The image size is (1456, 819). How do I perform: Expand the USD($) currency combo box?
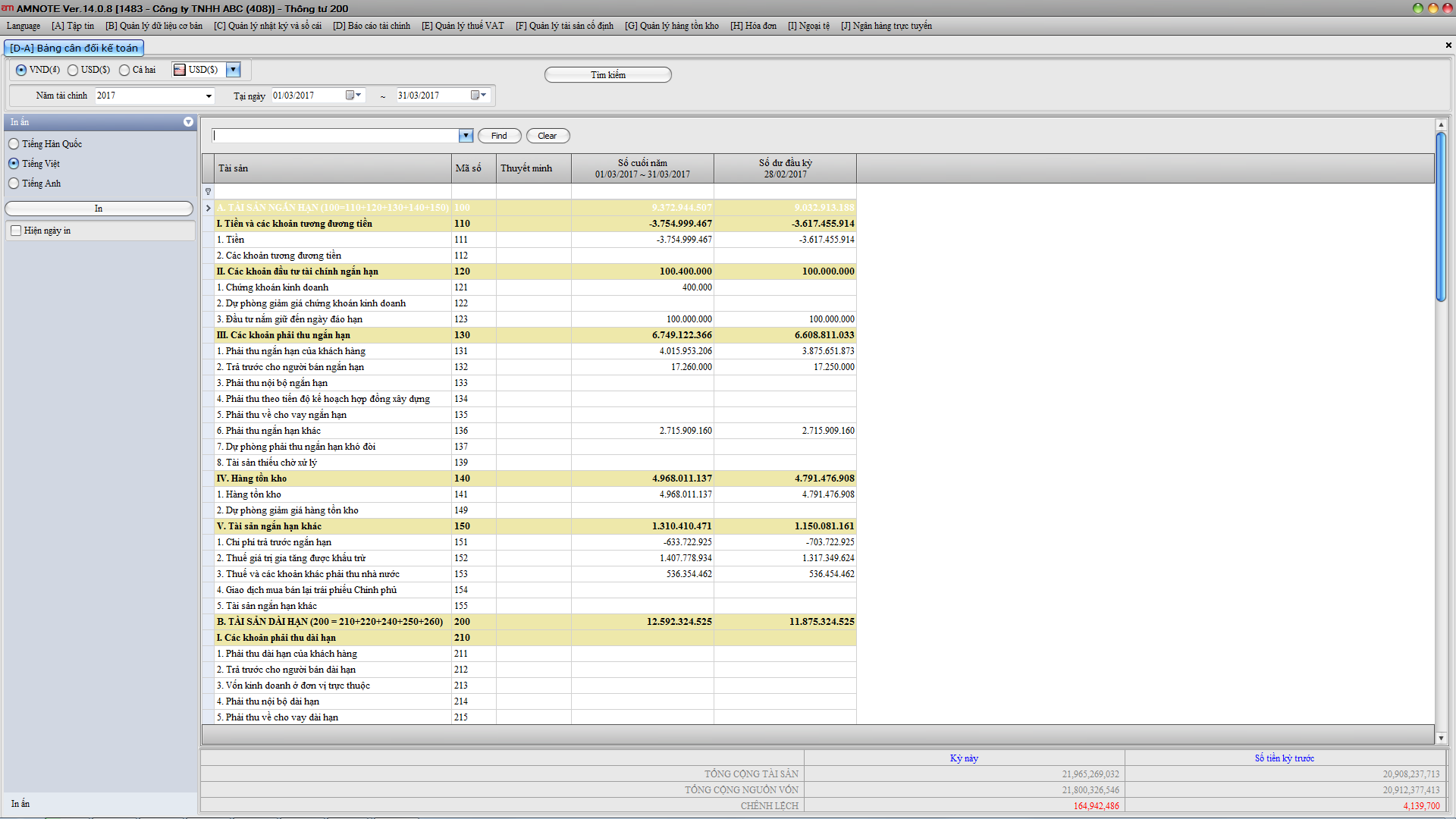(x=234, y=70)
